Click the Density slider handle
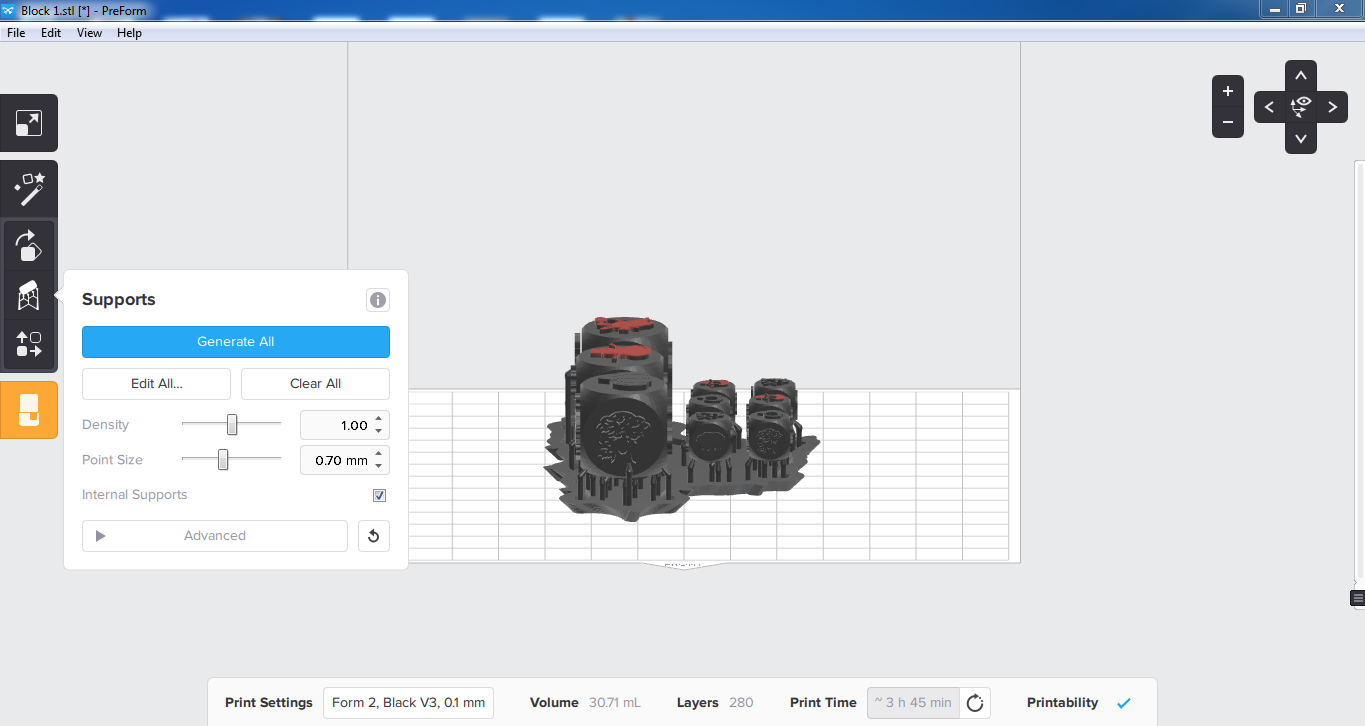This screenshot has height=726, width=1365. 232,425
